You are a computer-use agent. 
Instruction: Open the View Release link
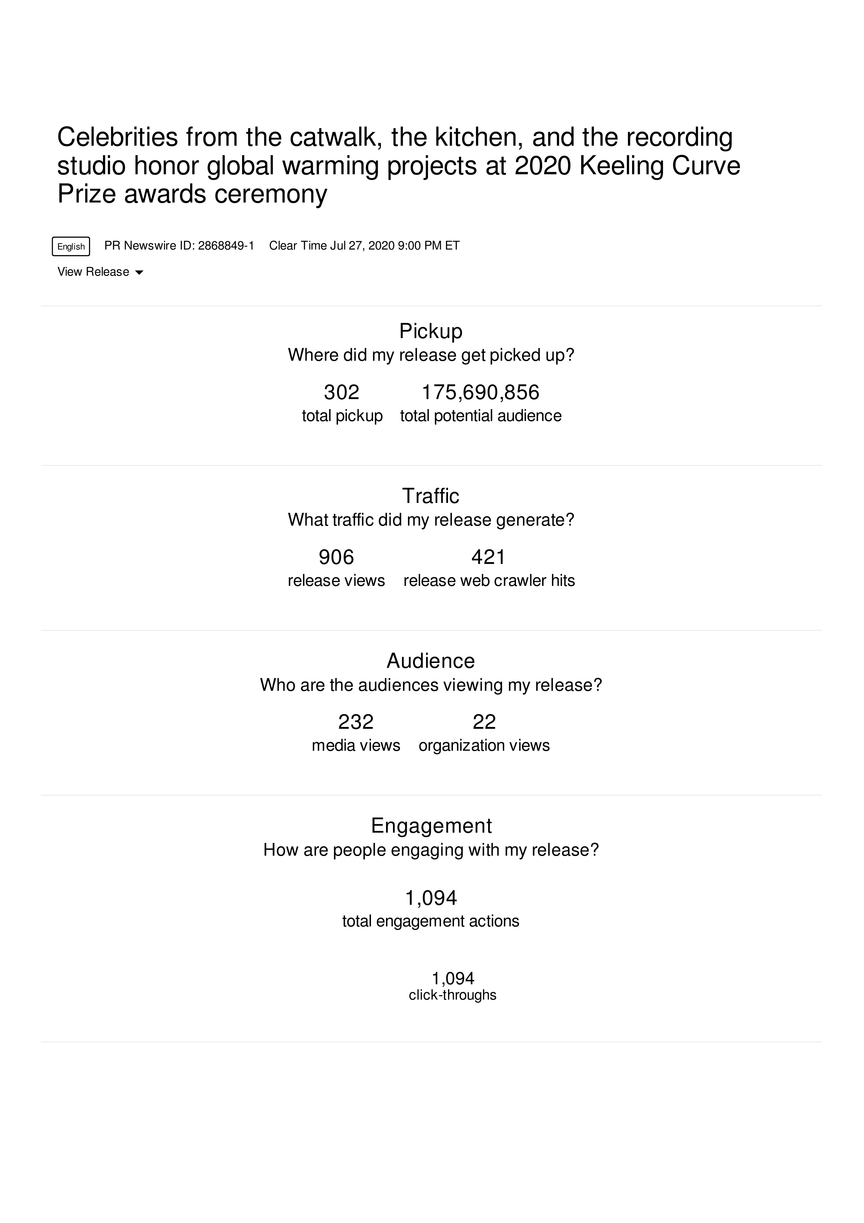[x=93, y=272]
